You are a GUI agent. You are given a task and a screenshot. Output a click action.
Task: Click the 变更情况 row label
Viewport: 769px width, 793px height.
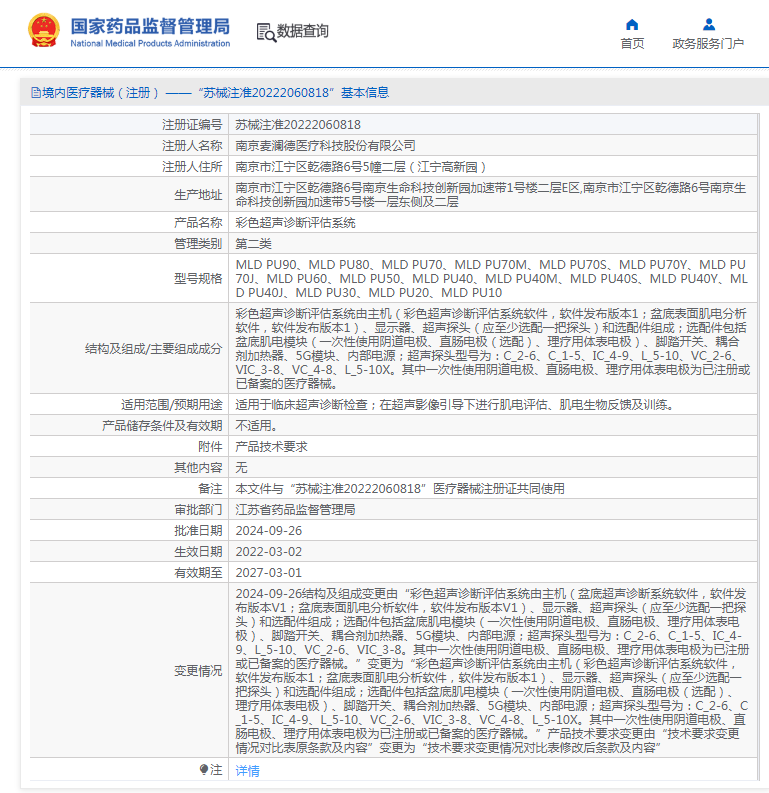(x=198, y=670)
